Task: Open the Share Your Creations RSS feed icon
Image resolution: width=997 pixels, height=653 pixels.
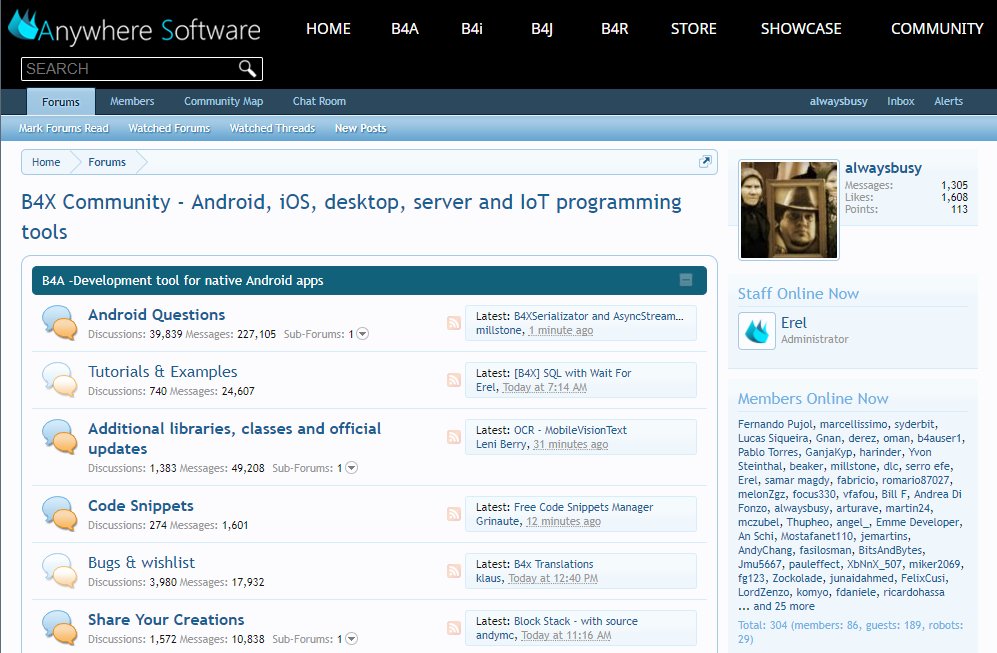Action: tap(453, 628)
